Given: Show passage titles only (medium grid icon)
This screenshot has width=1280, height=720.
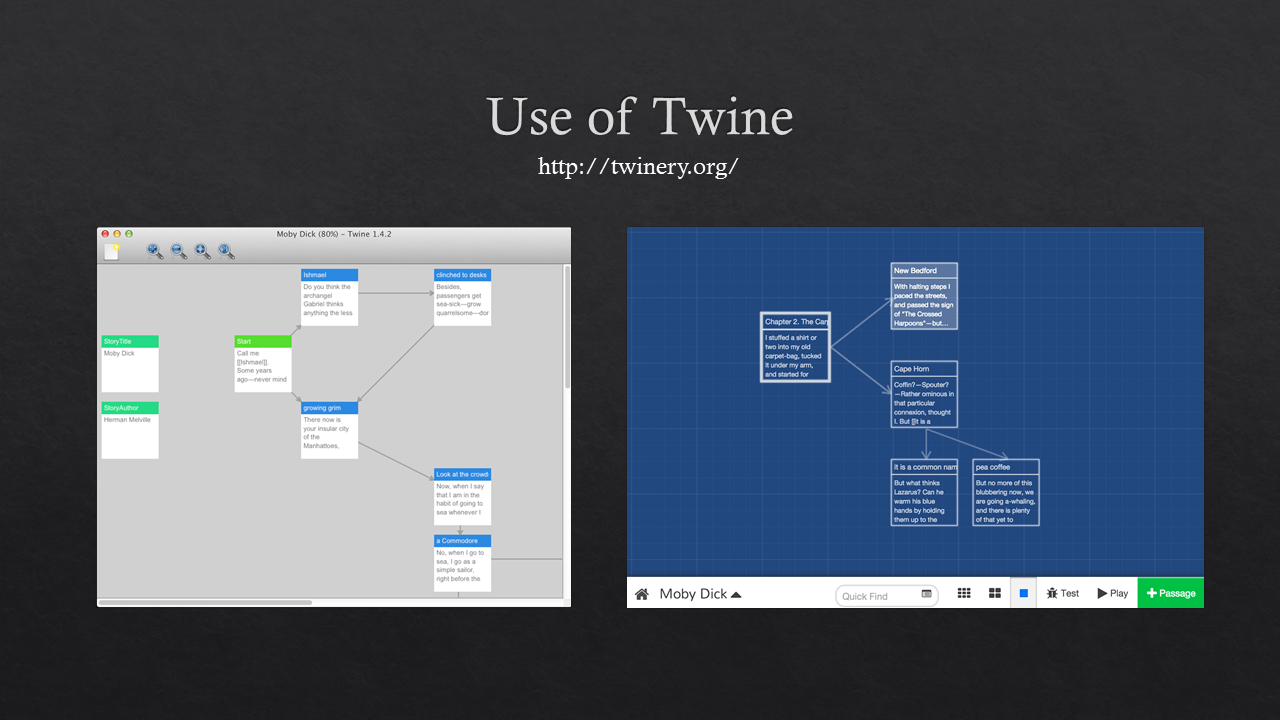Looking at the screenshot, I should [995, 593].
